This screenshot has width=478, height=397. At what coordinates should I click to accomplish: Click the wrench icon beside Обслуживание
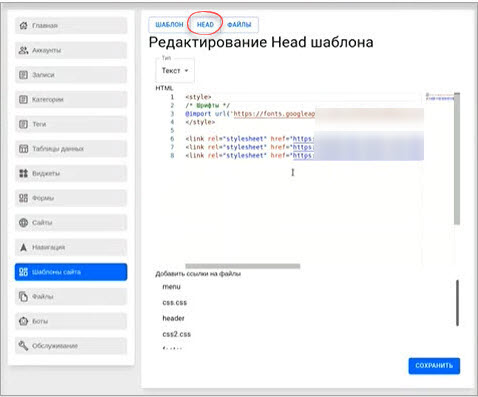pos(23,346)
